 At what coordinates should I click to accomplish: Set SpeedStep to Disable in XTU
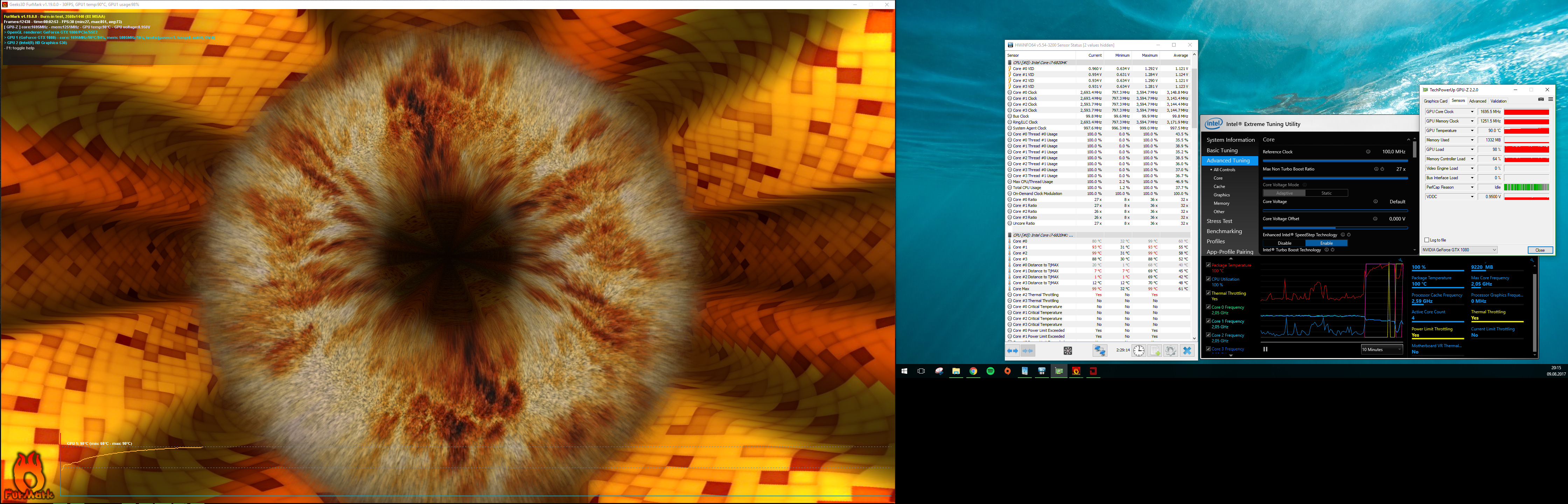click(x=1284, y=243)
